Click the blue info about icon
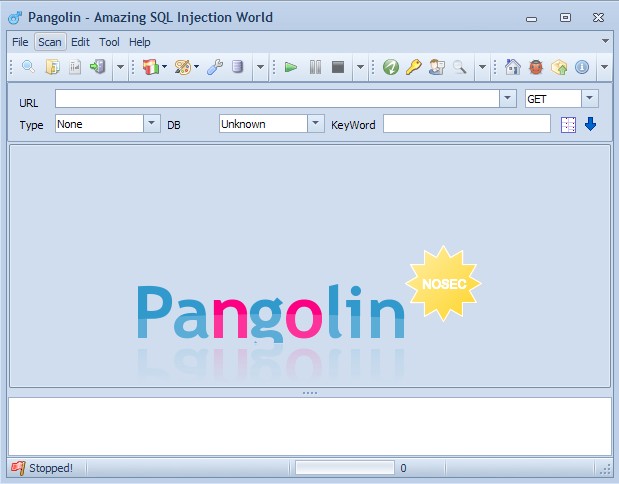This screenshot has height=484, width=619. pos(581,67)
